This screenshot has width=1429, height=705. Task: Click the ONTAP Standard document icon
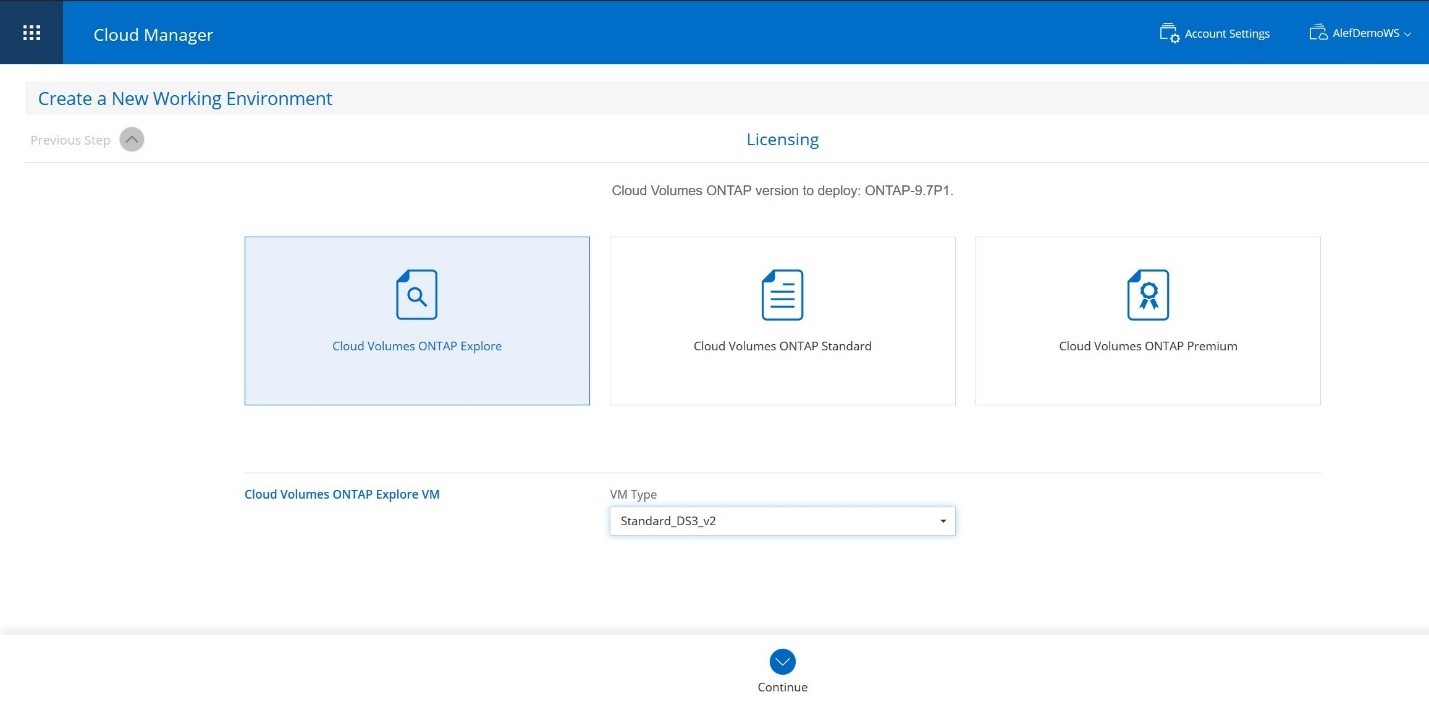[782, 295]
